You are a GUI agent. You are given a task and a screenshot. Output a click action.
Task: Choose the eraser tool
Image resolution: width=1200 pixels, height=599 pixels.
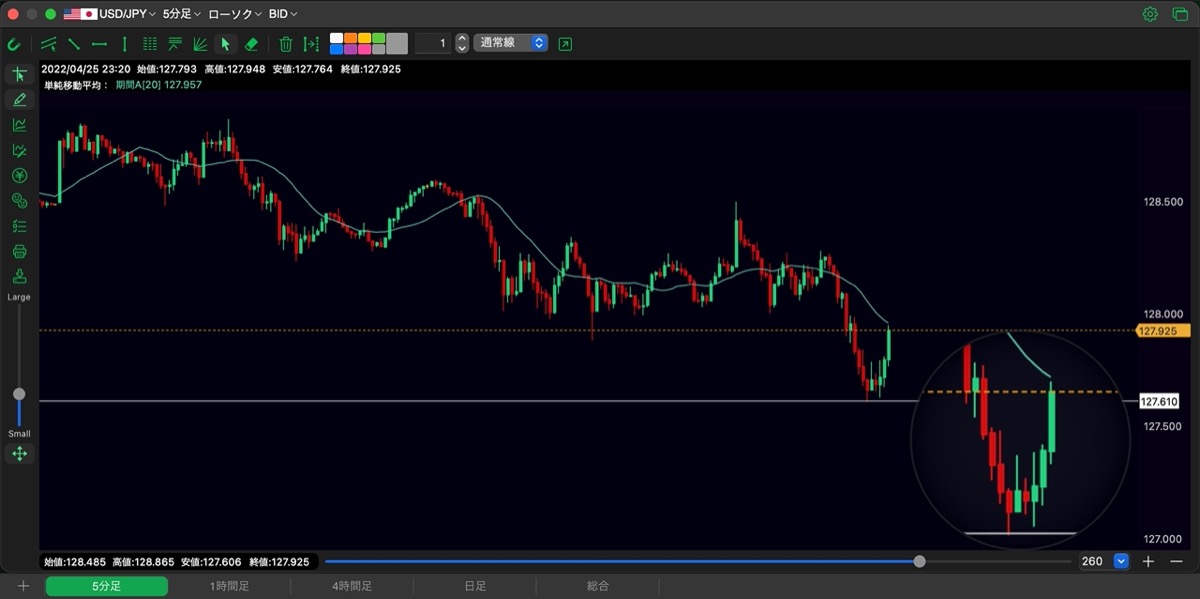click(251, 44)
